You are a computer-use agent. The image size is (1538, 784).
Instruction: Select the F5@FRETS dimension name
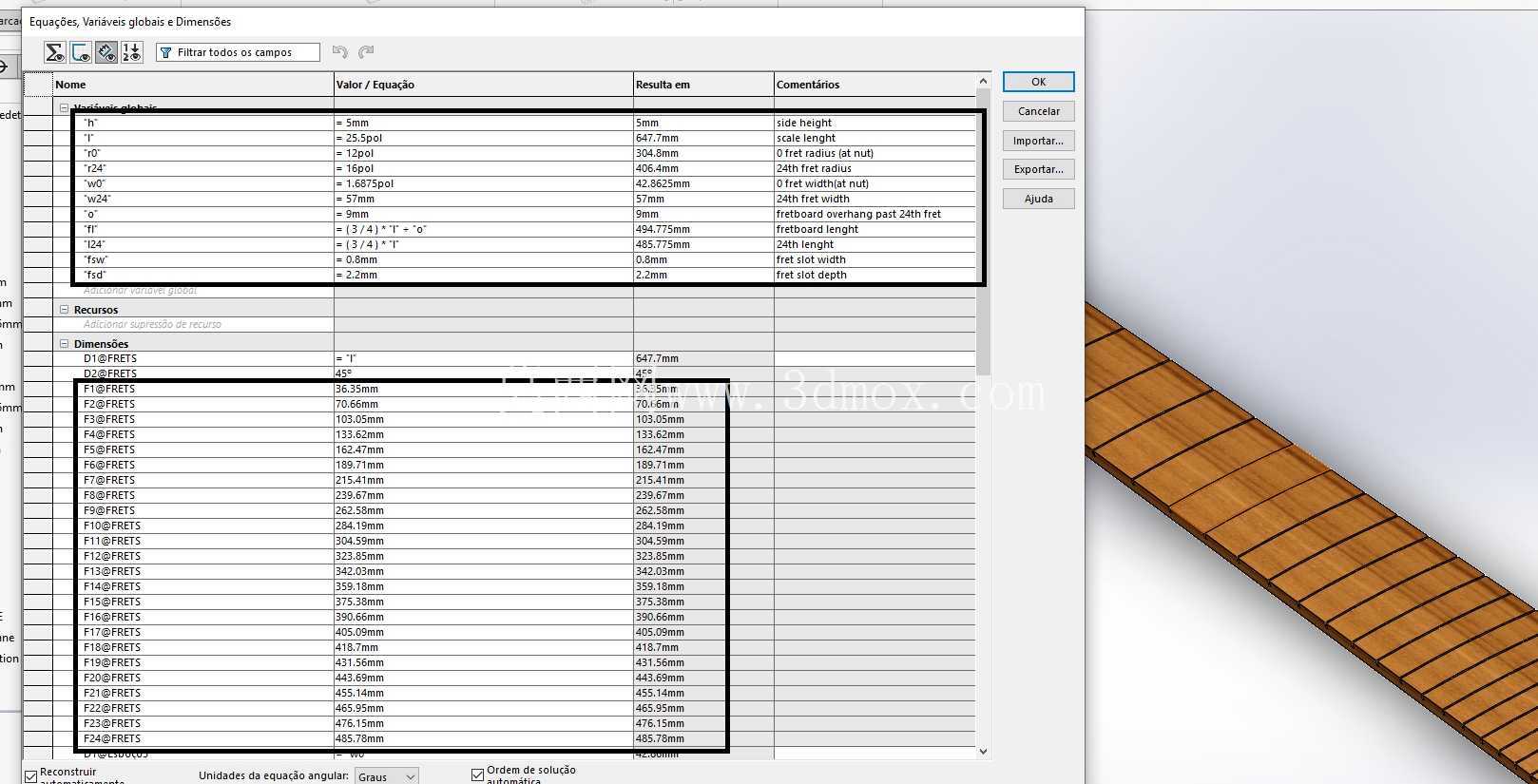coord(109,449)
